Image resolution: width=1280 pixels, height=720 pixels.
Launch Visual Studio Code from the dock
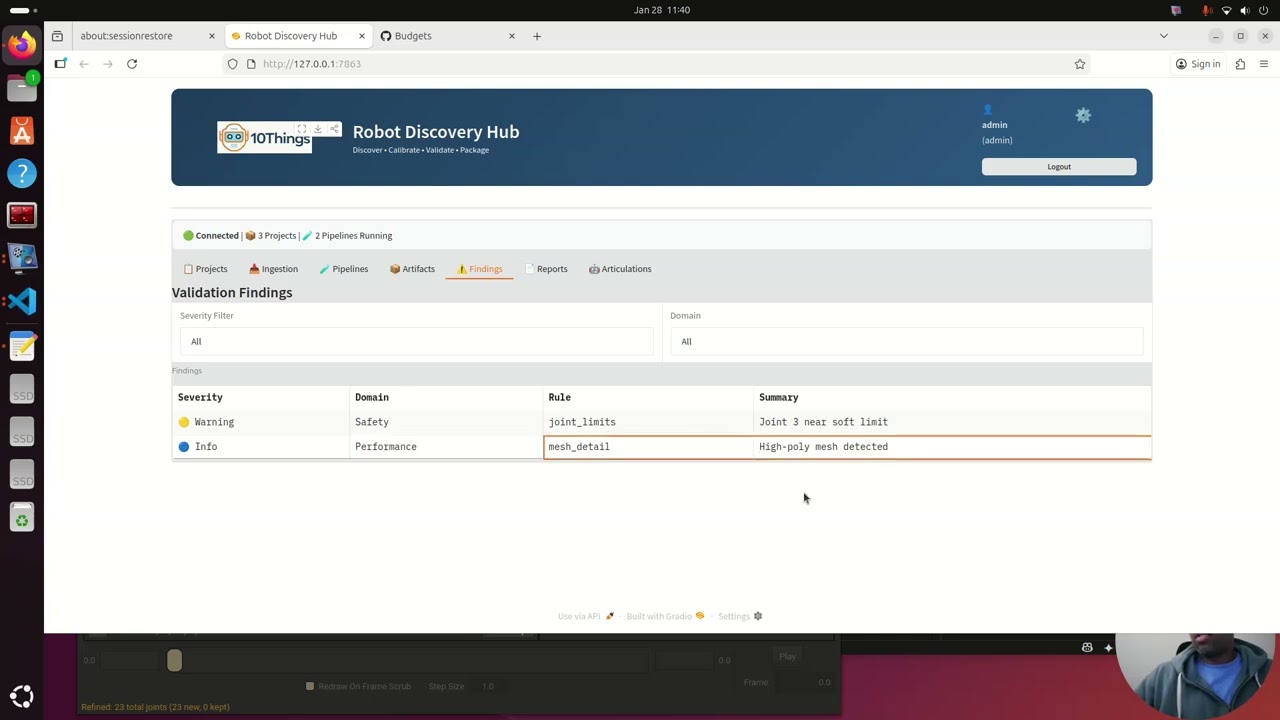tap(22, 302)
